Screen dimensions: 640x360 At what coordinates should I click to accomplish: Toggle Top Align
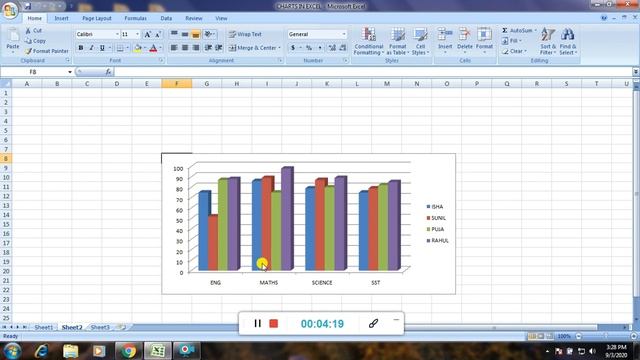tap(174, 34)
